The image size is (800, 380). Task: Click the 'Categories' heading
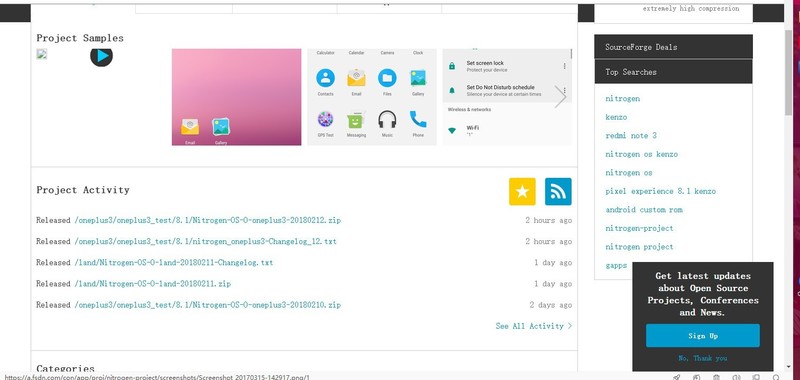coord(65,369)
